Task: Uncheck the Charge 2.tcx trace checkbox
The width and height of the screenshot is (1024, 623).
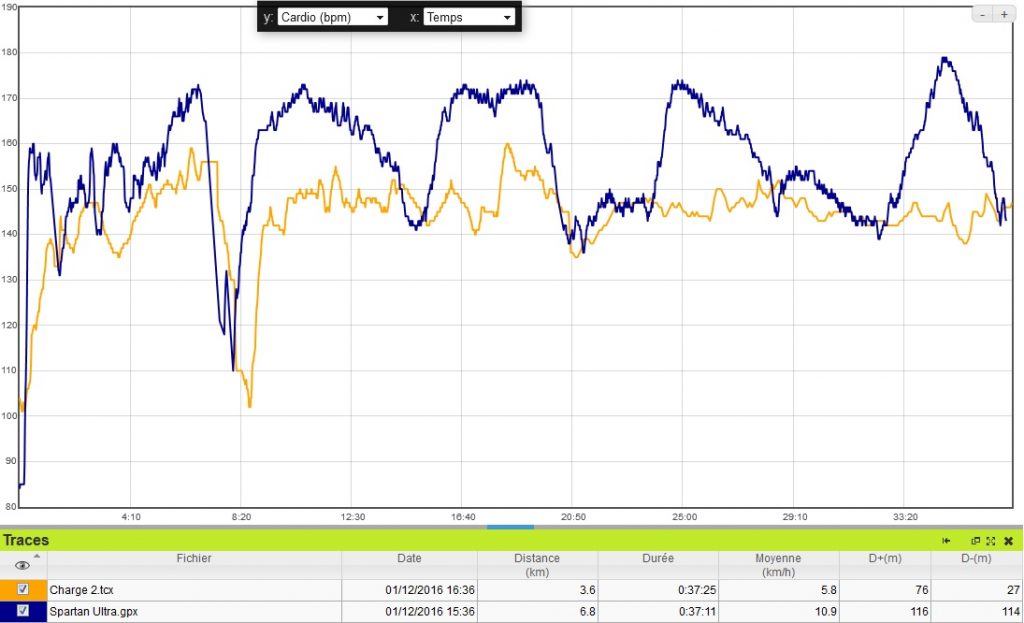Action: tap(23, 590)
